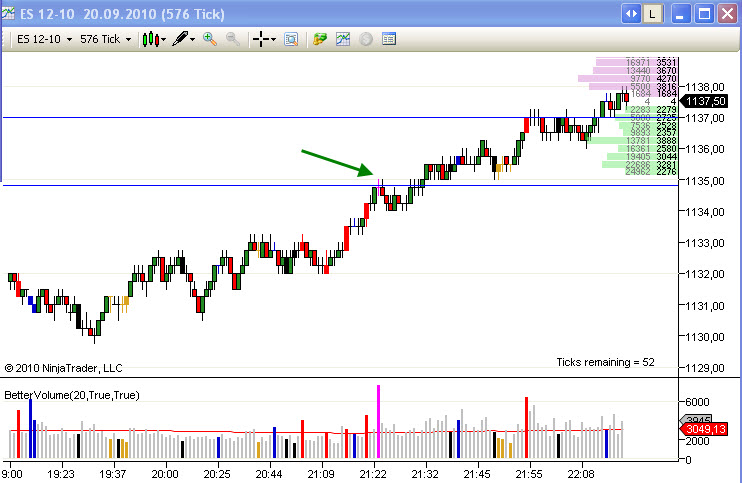Viewport: 742px width, 483px height.
Task: Open the drawing tools dropdown arrow
Action: [x=192, y=39]
